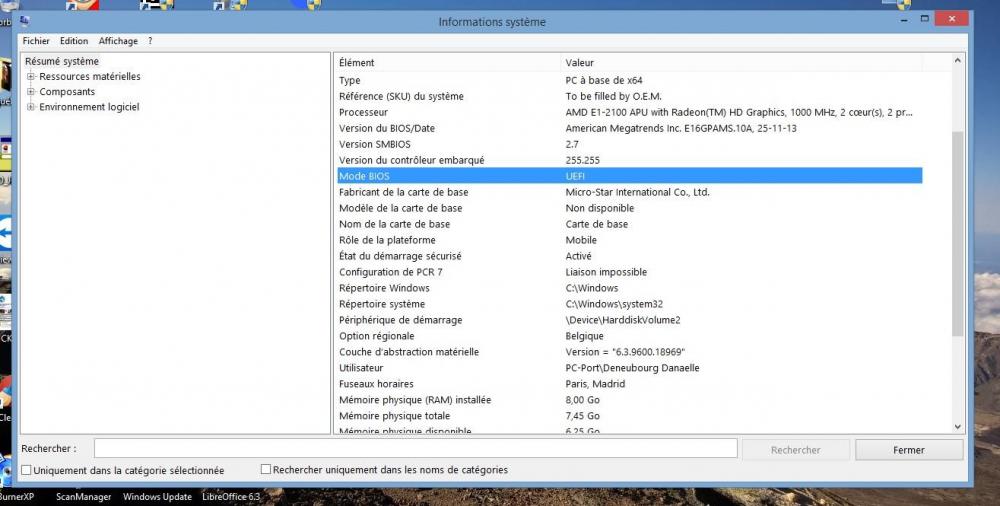Open the Fichier menu
The image size is (1000, 506).
tap(36, 41)
